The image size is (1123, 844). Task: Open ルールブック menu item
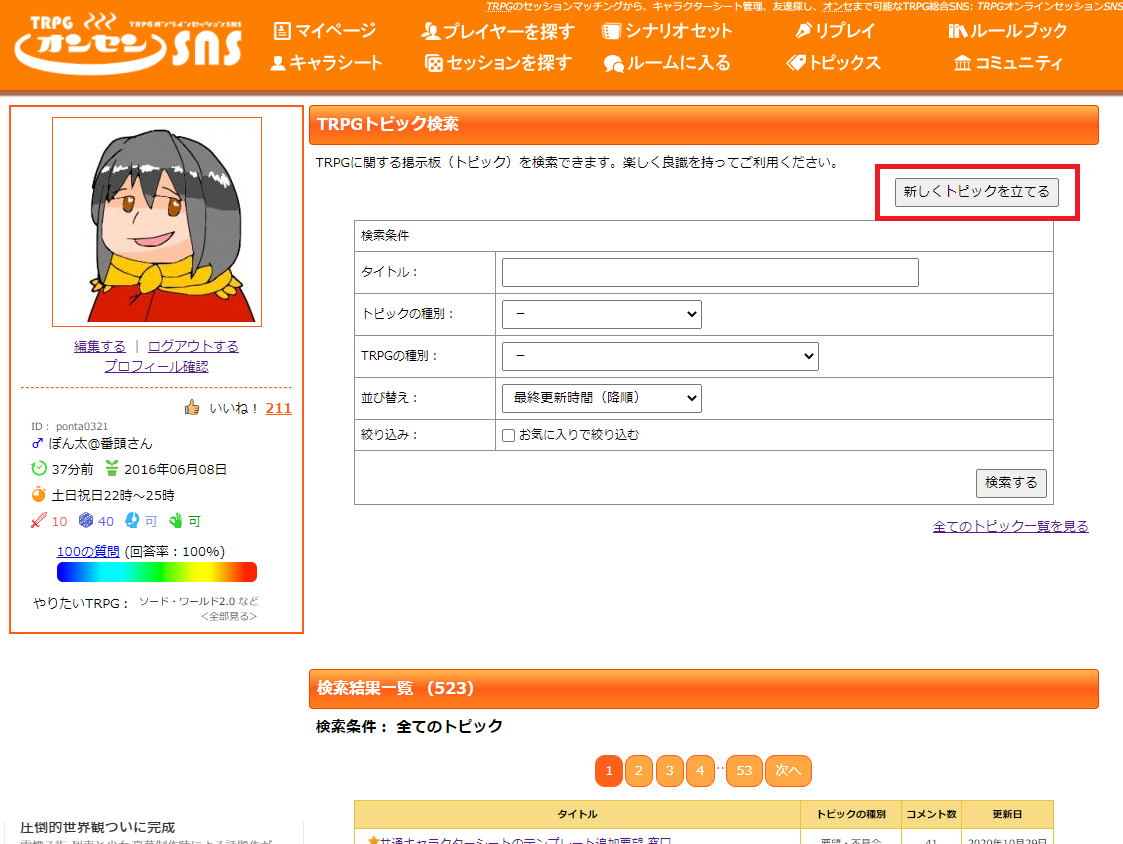[x=1008, y=31]
